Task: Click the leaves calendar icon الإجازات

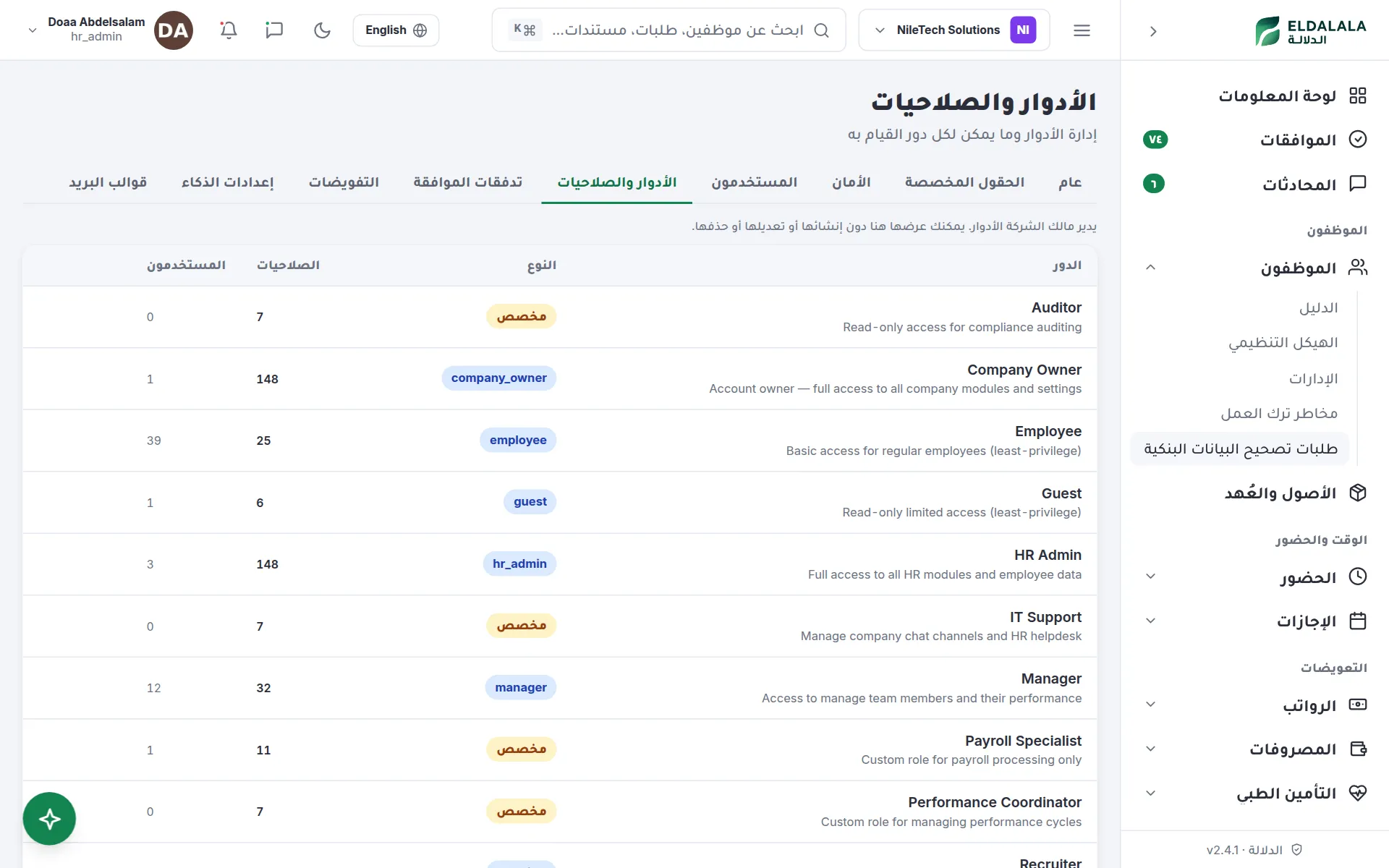Action: pyautogui.click(x=1358, y=621)
